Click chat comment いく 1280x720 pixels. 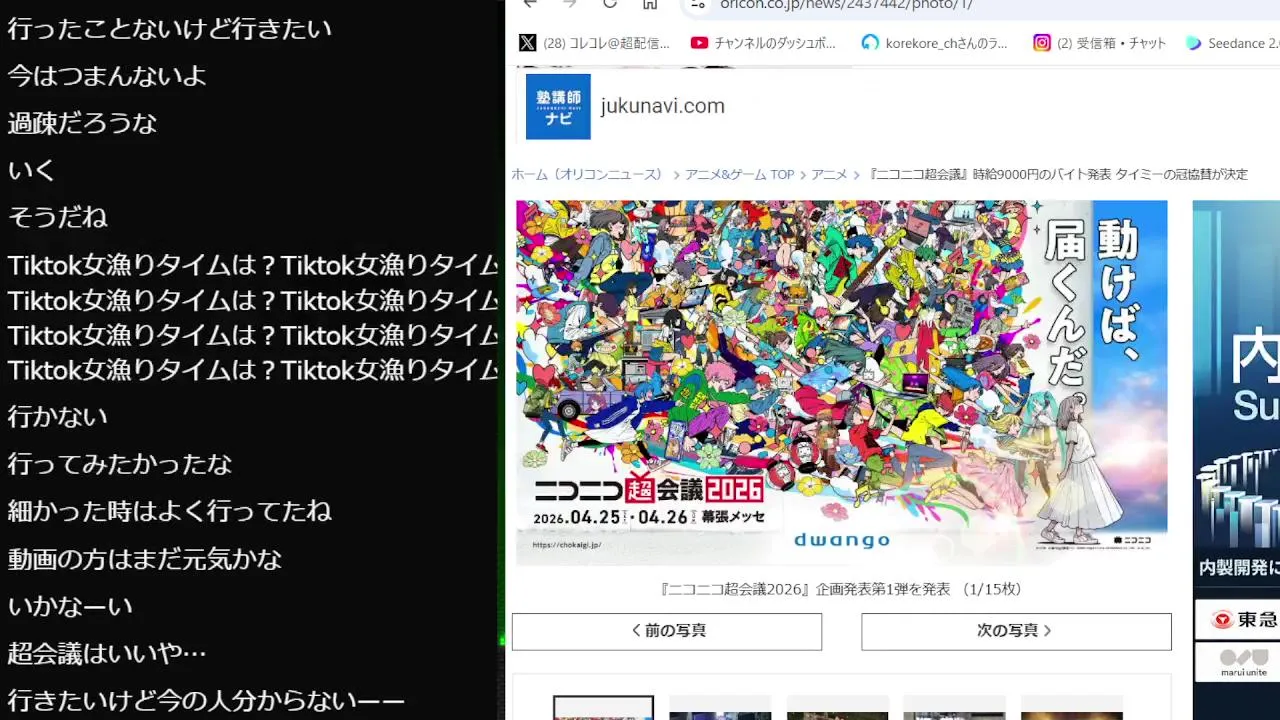click(31, 170)
